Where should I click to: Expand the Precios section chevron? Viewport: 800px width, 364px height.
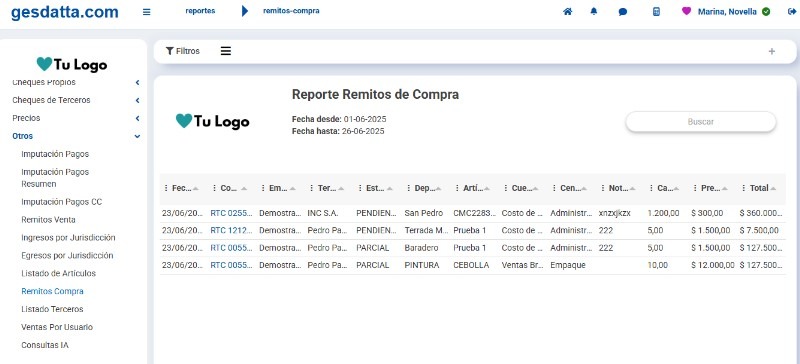point(137,118)
